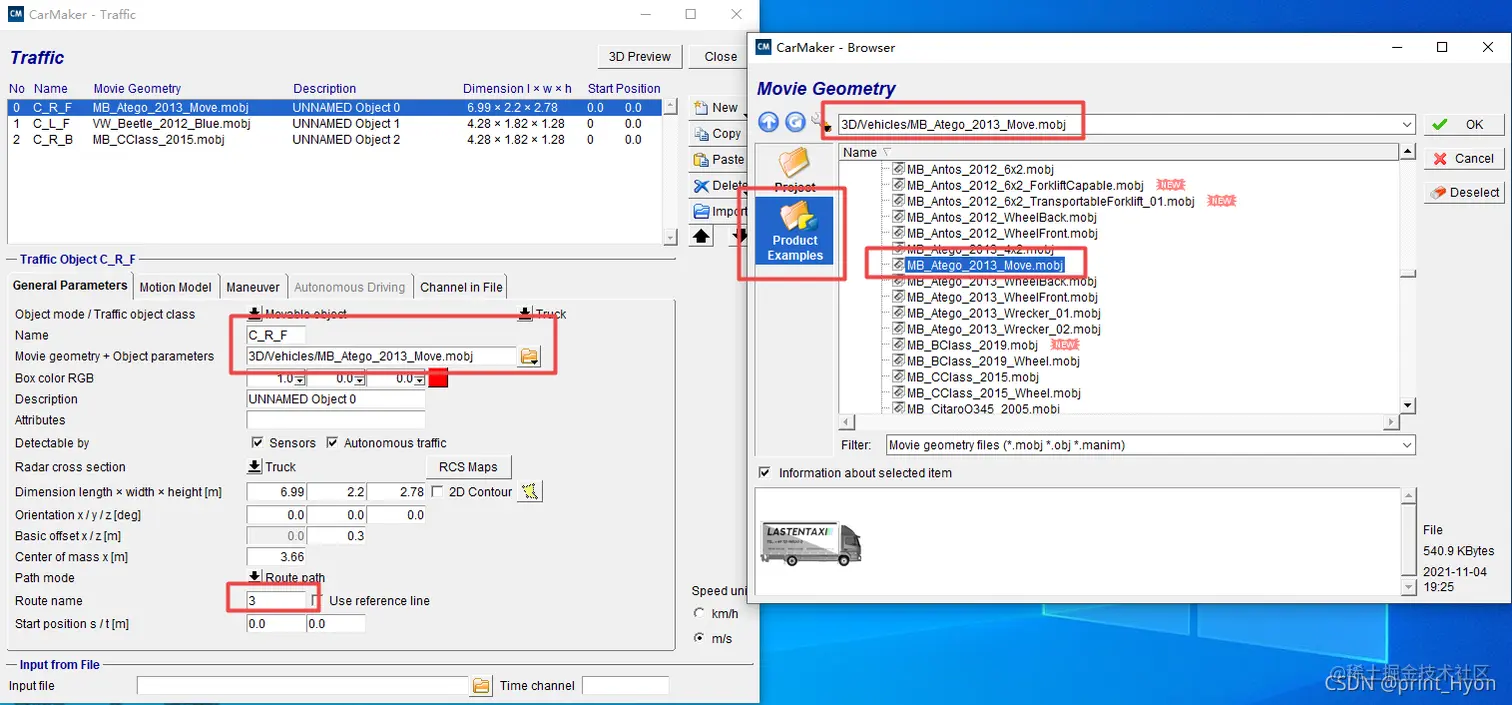1512x705 pixels.
Task: Move traffic object up with black up arrow
Action: coord(701,236)
